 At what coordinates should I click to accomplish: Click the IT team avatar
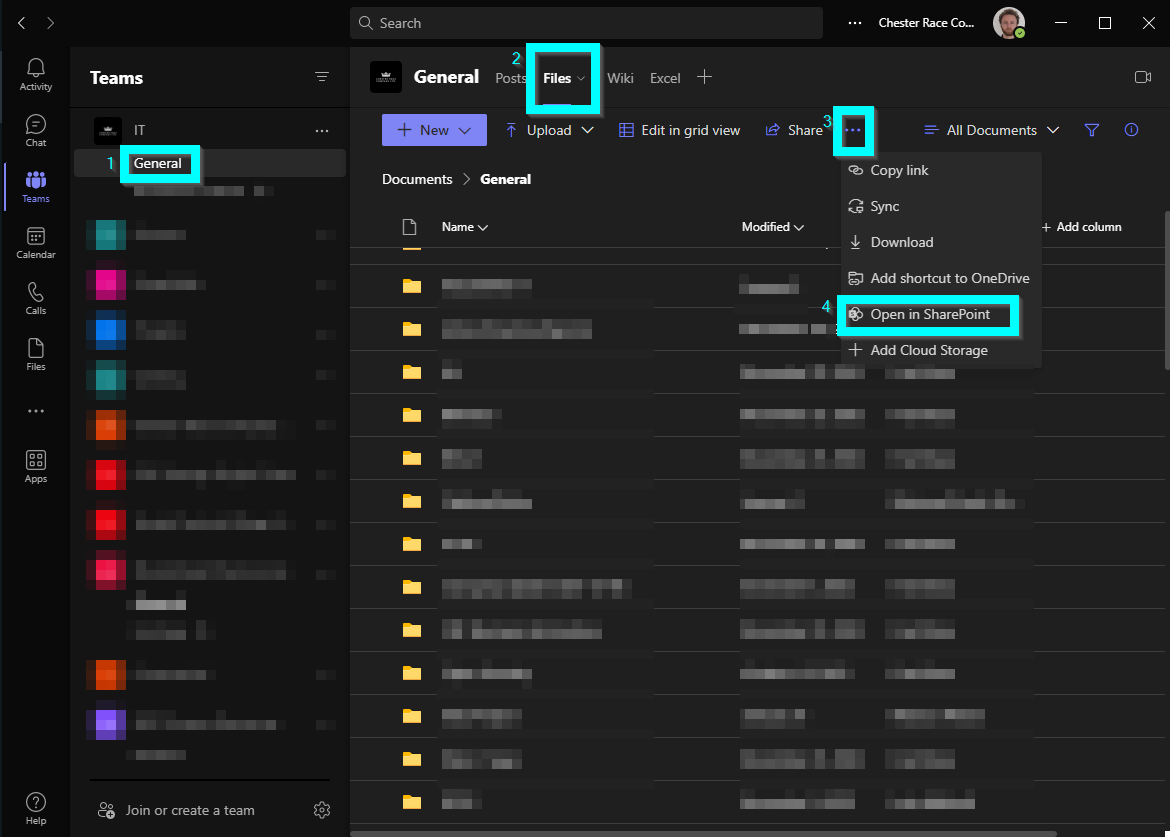[108, 131]
